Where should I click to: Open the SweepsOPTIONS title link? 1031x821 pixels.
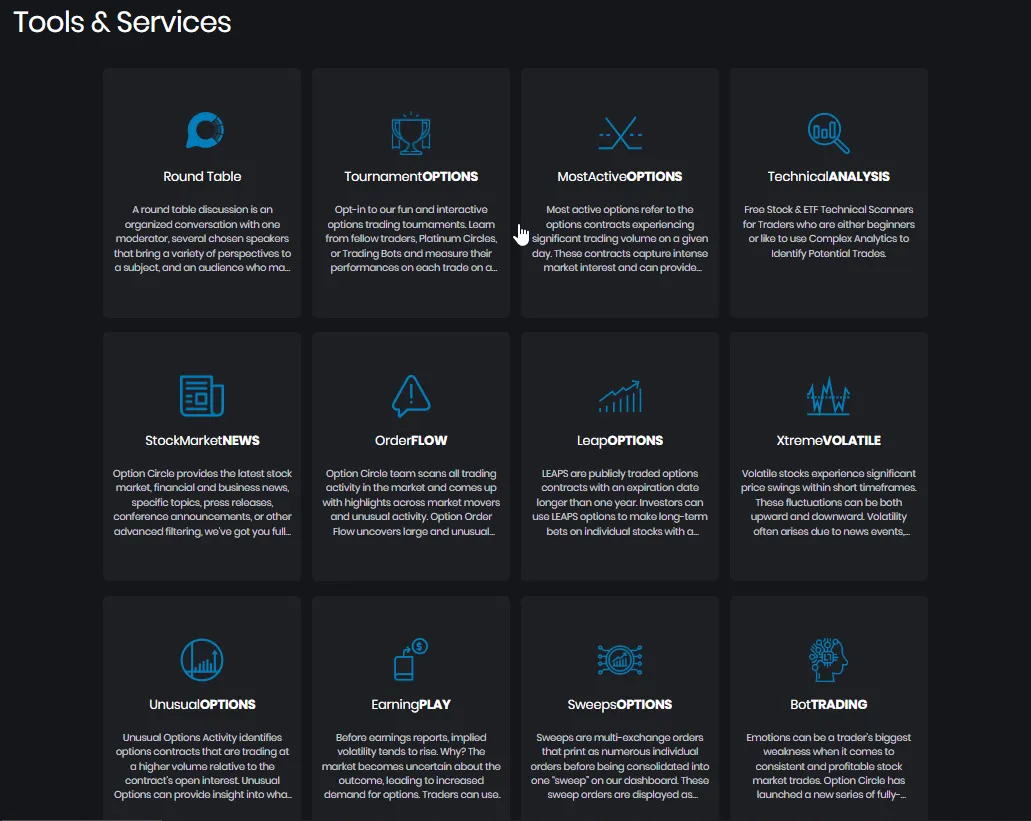click(620, 705)
